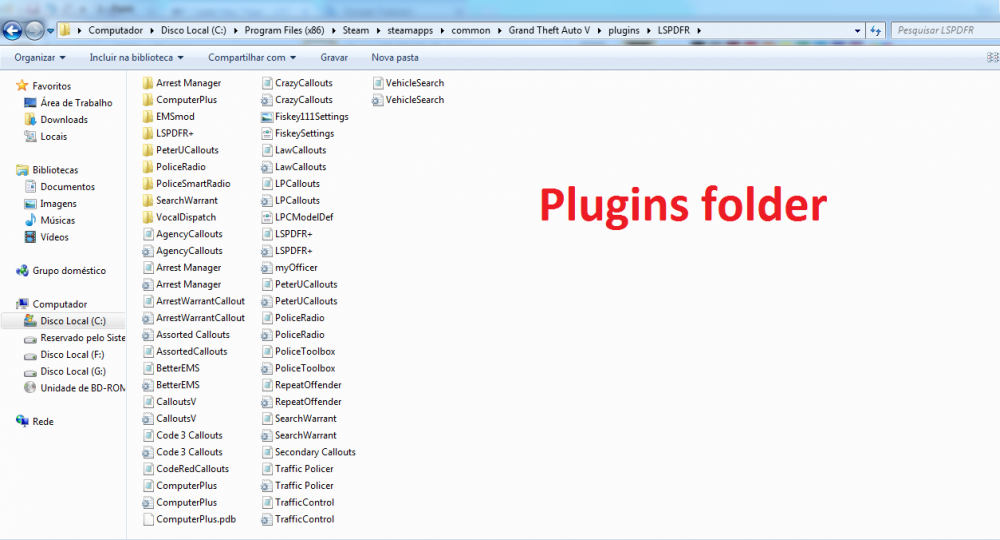1000x540 pixels.
Task: Open the Músicas music note icon
Action: [x=30, y=220]
